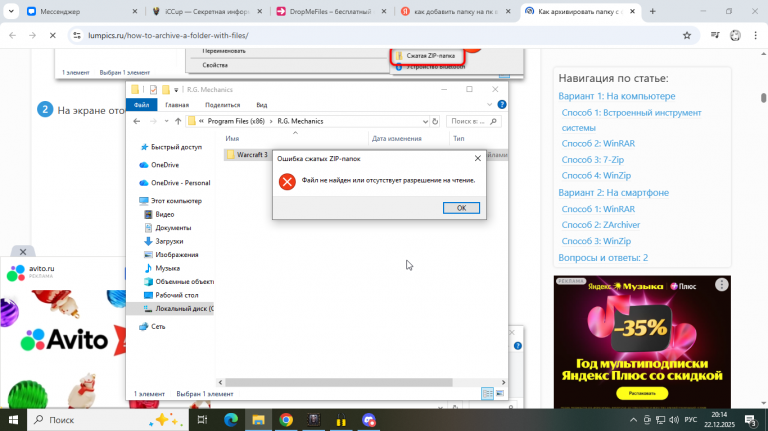Open Microsoft Edge from taskbar
The height and width of the screenshot is (431, 768).
tap(231, 420)
